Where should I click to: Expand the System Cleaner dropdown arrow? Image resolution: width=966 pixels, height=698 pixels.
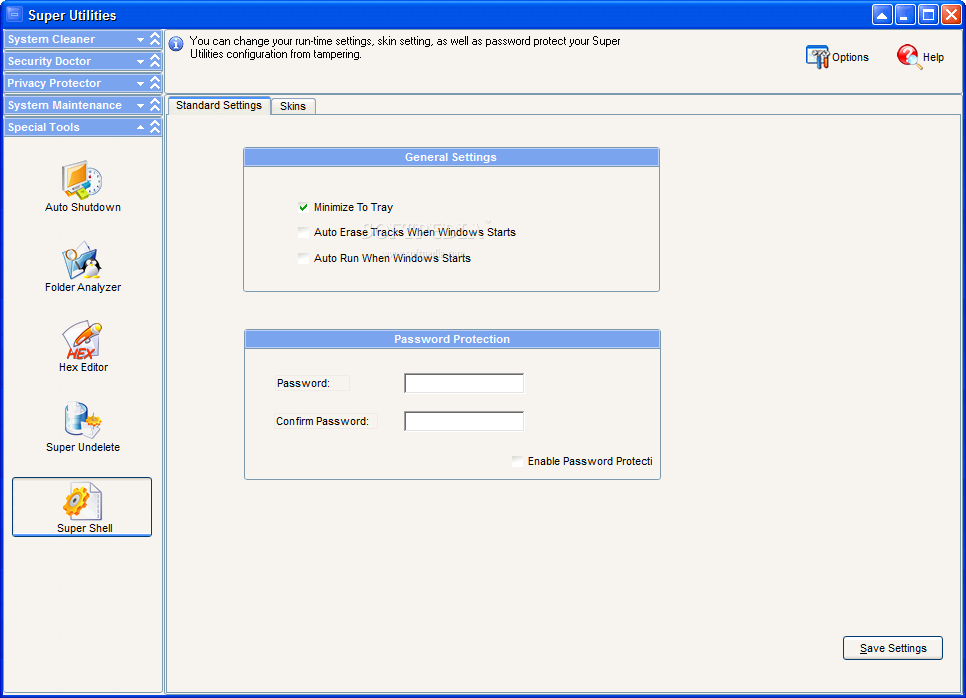click(140, 39)
